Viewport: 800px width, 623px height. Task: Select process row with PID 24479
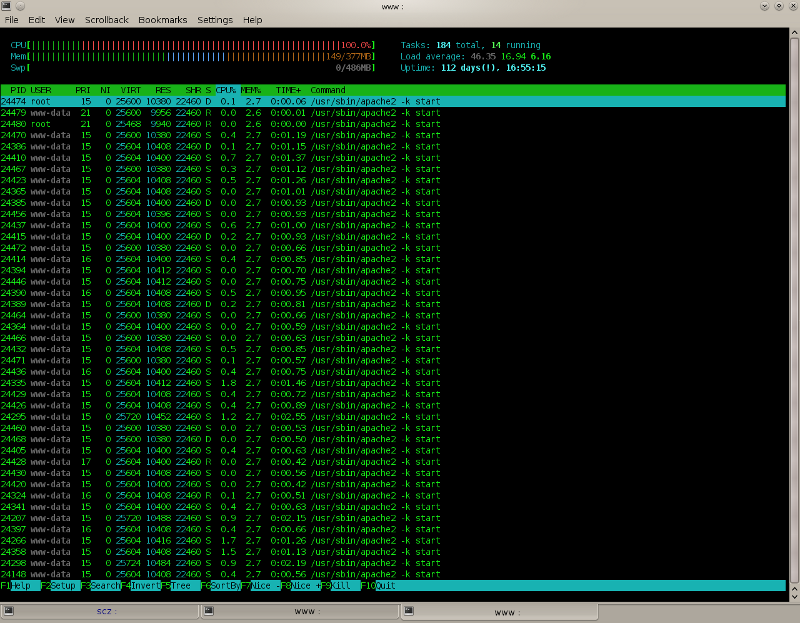[x=393, y=113]
